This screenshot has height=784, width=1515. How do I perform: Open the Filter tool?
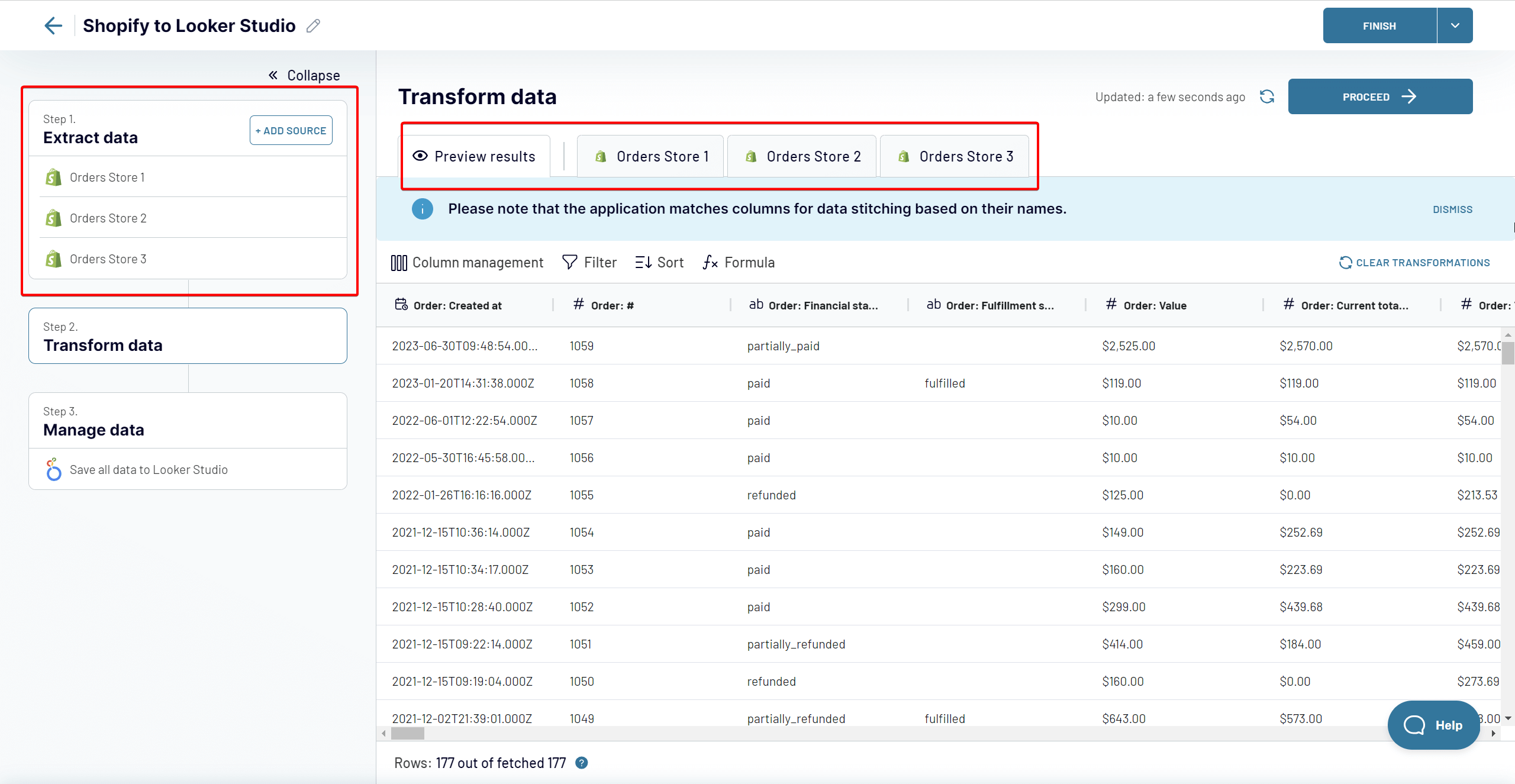point(589,262)
